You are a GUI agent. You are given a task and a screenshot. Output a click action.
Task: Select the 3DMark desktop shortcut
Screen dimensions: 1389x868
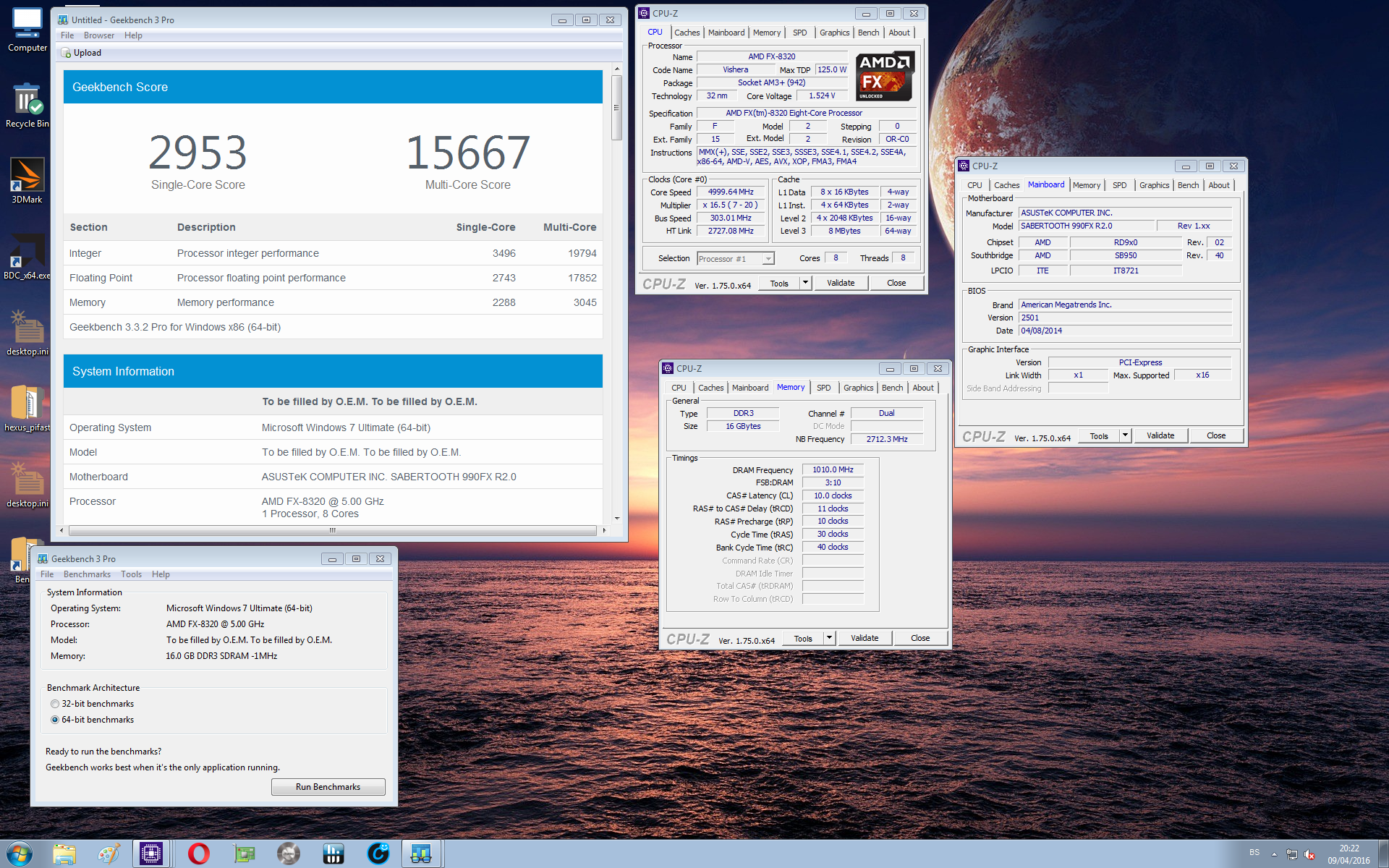pyautogui.click(x=27, y=181)
